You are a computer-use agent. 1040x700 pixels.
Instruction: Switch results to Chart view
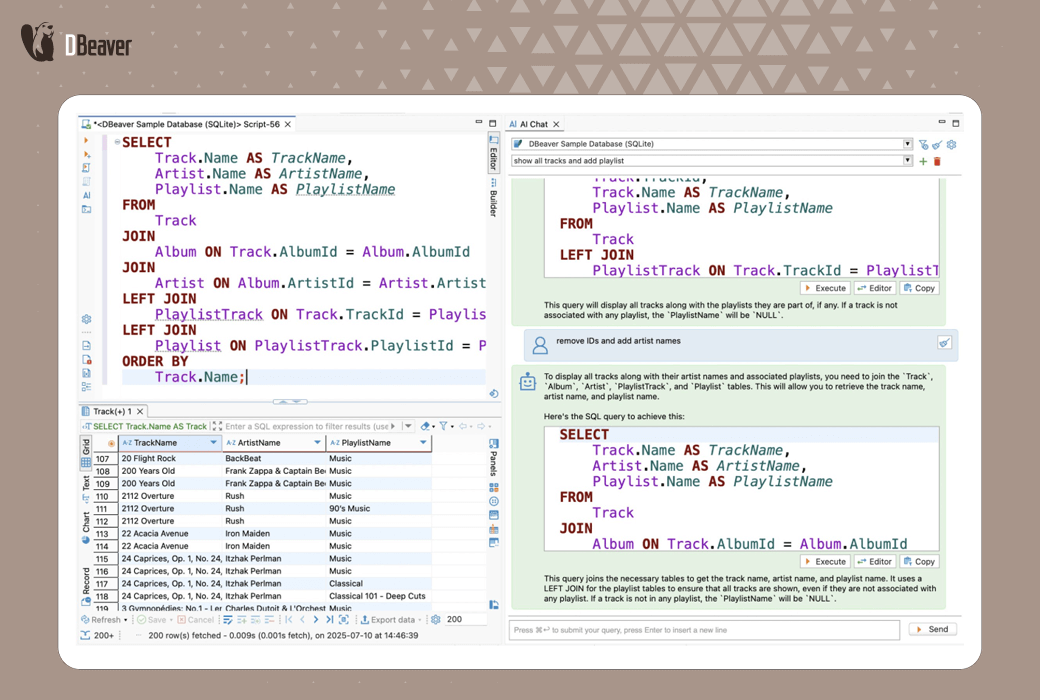point(86,522)
